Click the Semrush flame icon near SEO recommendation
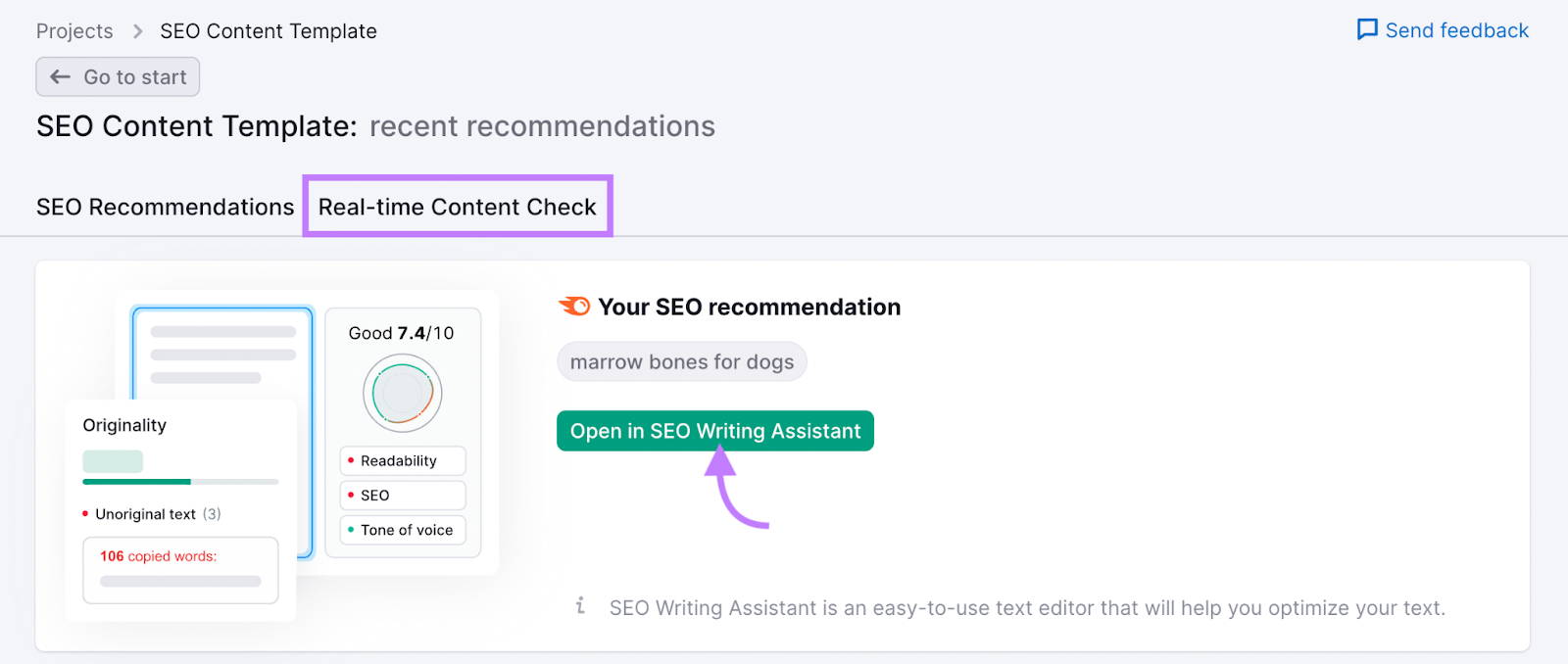The height and width of the screenshot is (664, 1568). 573,306
